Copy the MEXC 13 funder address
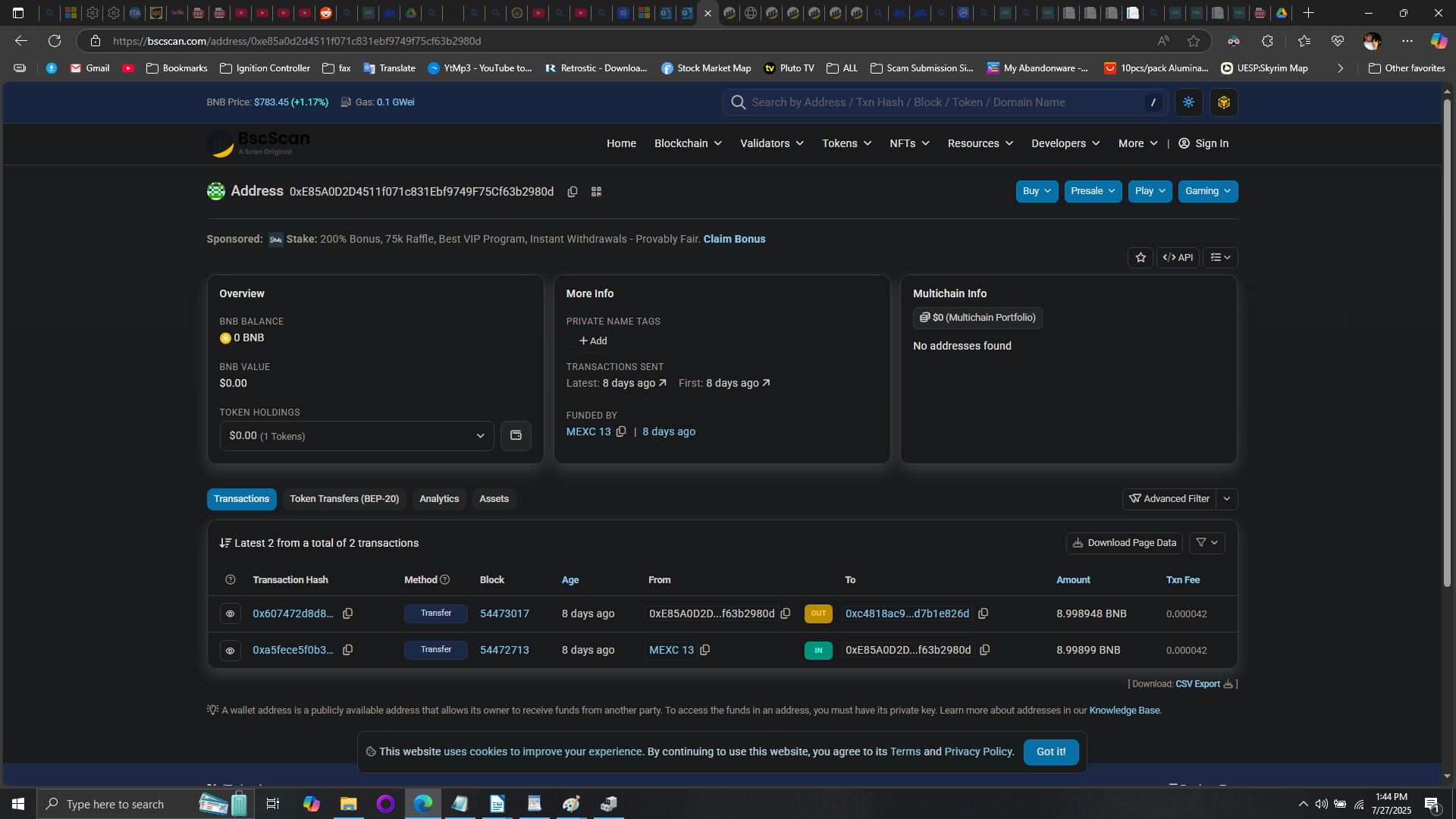Viewport: 1456px width, 819px height. [x=621, y=431]
